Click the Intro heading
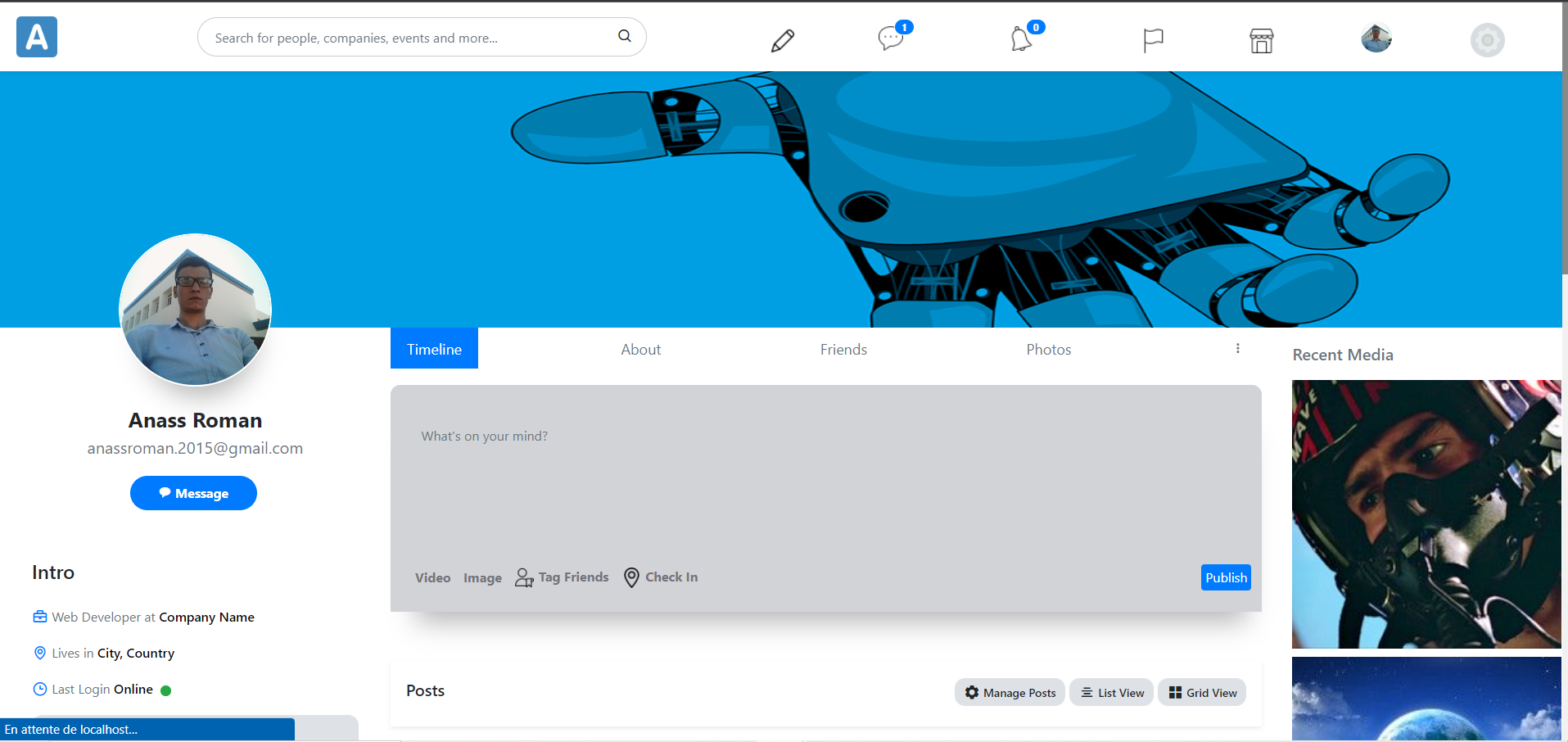 [53, 572]
